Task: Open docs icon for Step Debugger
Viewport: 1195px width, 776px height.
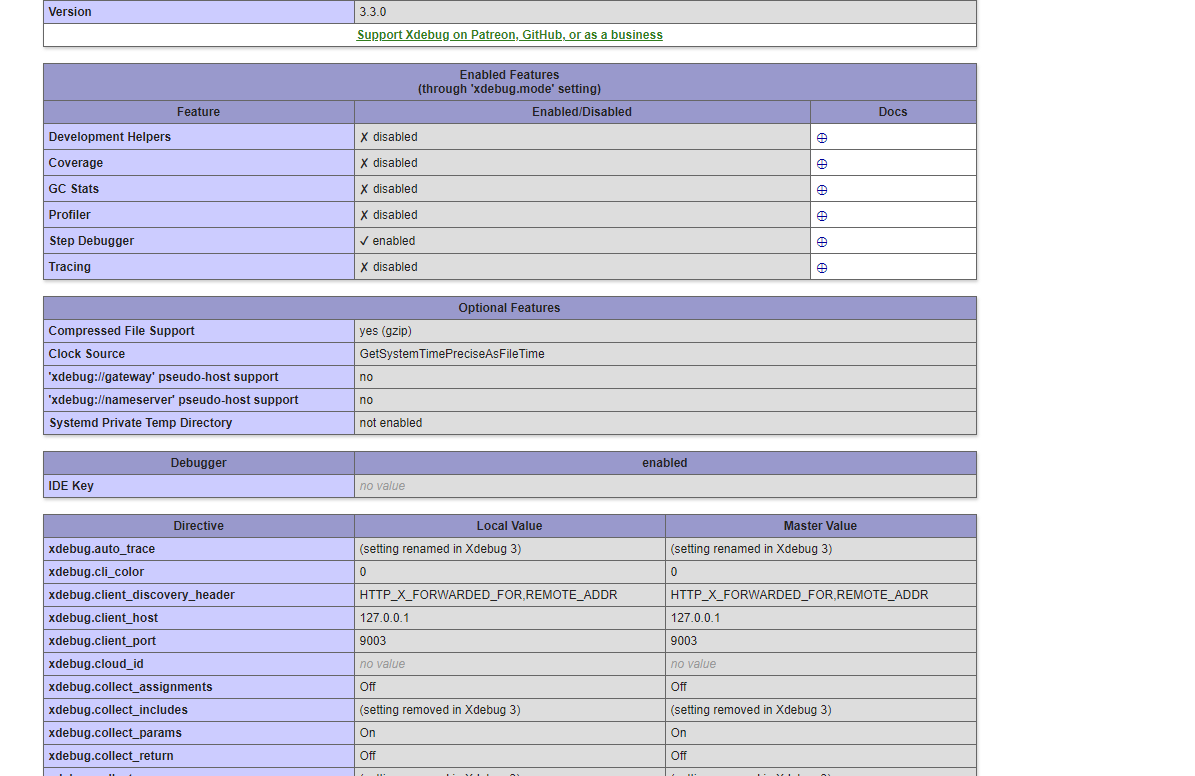Action: [x=822, y=242]
